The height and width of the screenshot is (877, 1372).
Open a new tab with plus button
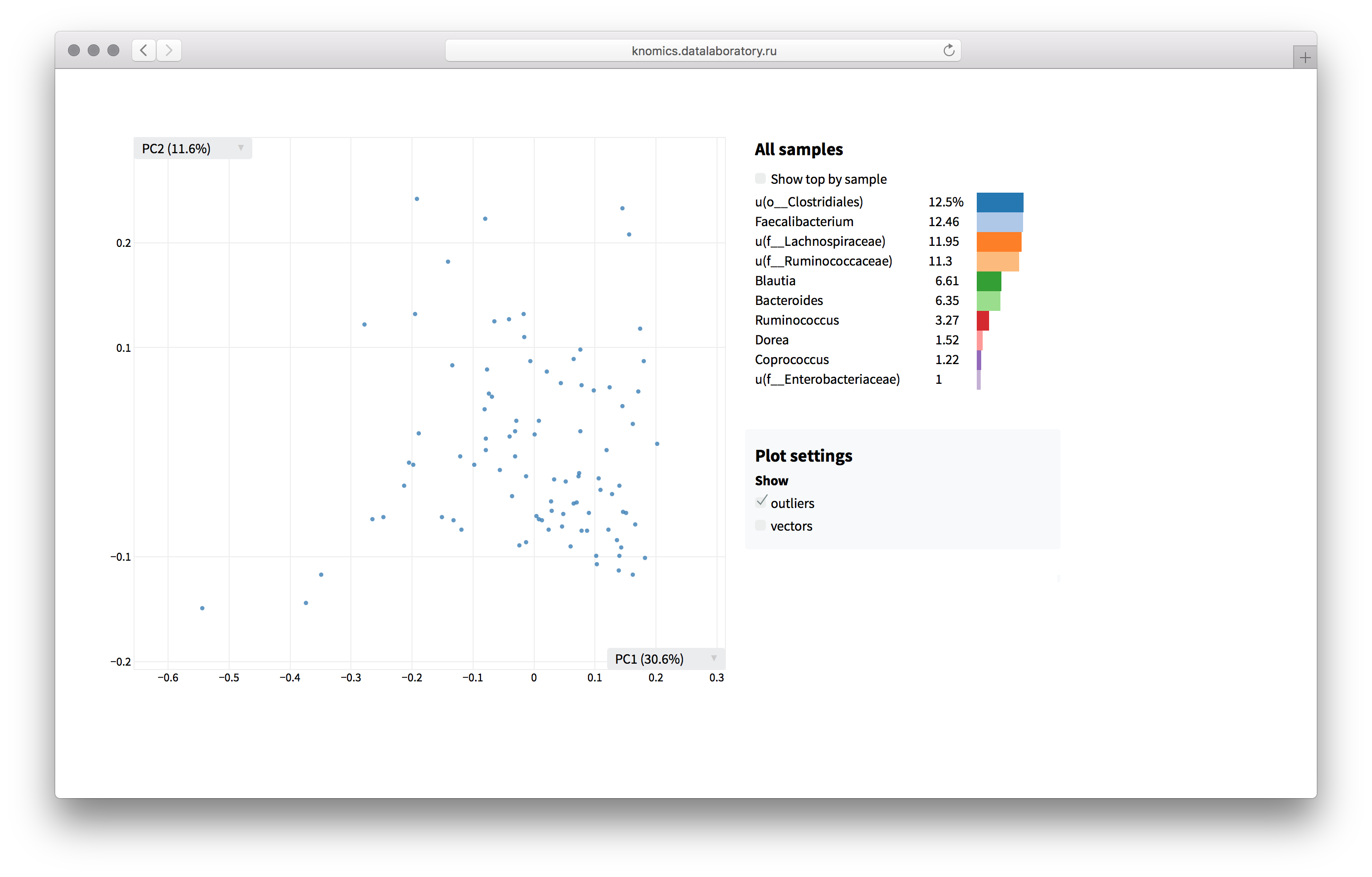[1305, 58]
